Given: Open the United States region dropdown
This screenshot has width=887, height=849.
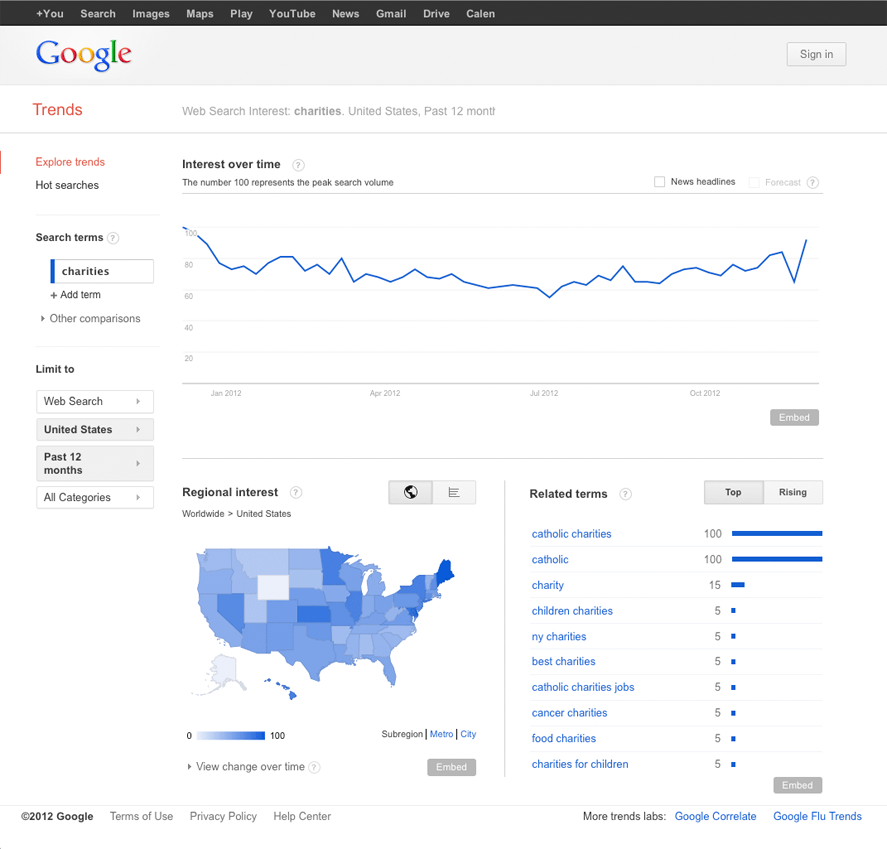Looking at the screenshot, I should 95,430.
